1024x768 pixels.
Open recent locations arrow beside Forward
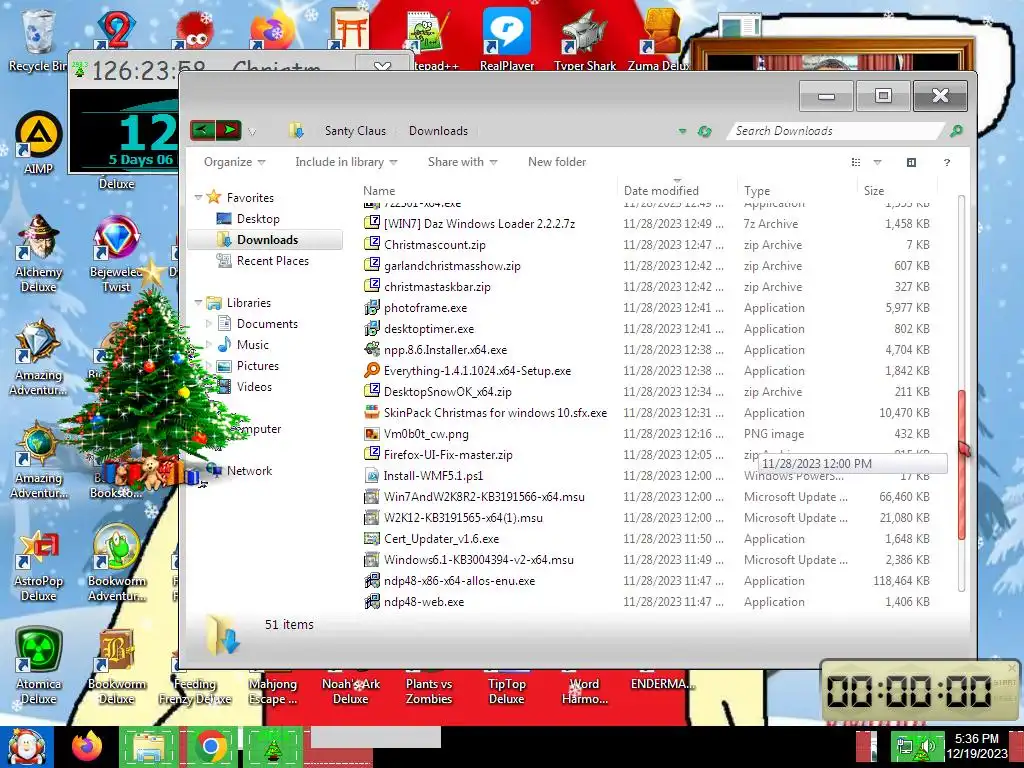coord(252,131)
